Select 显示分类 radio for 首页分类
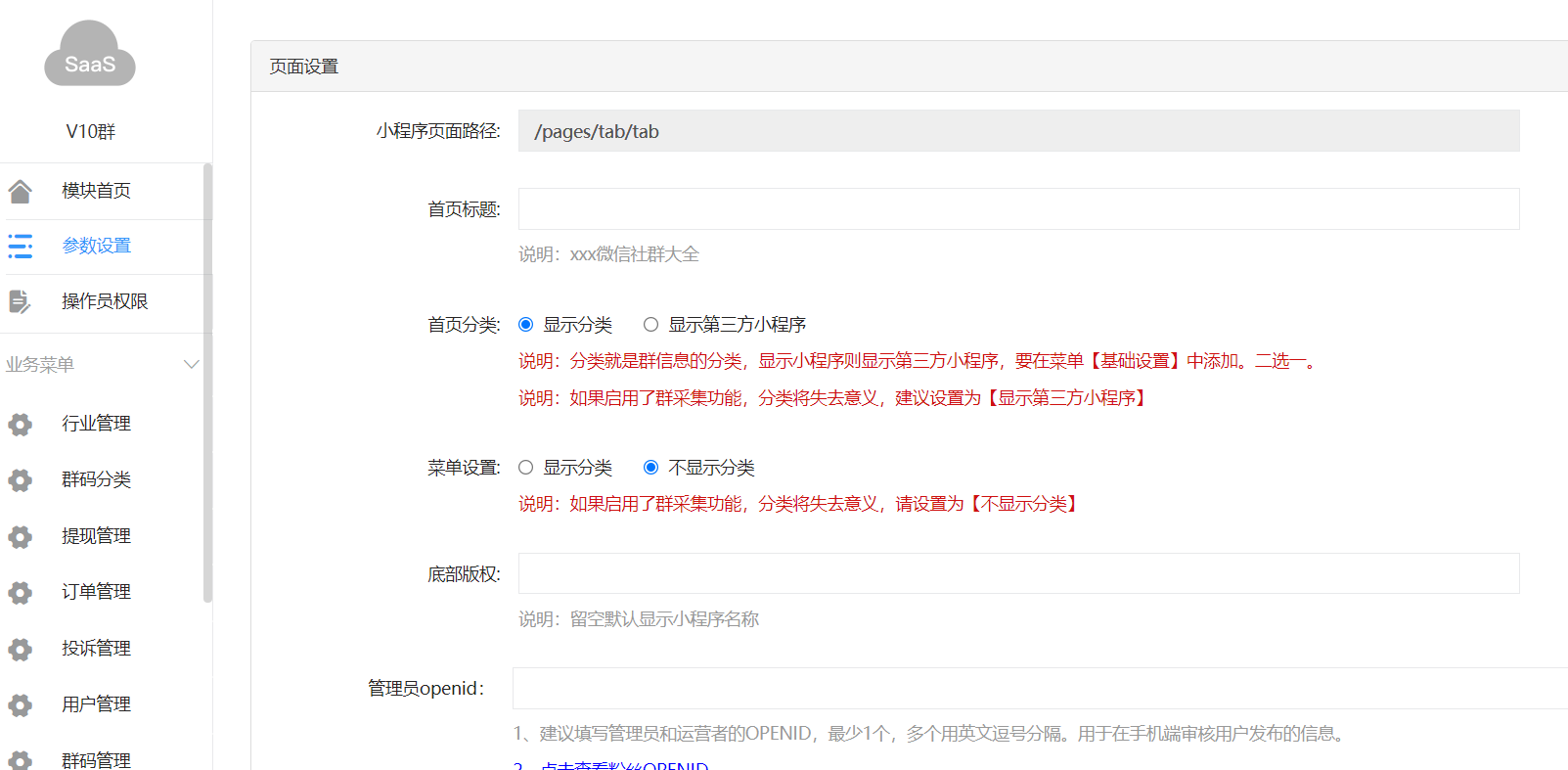Image resolution: width=1568 pixels, height=770 pixels. (x=526, y=325)
